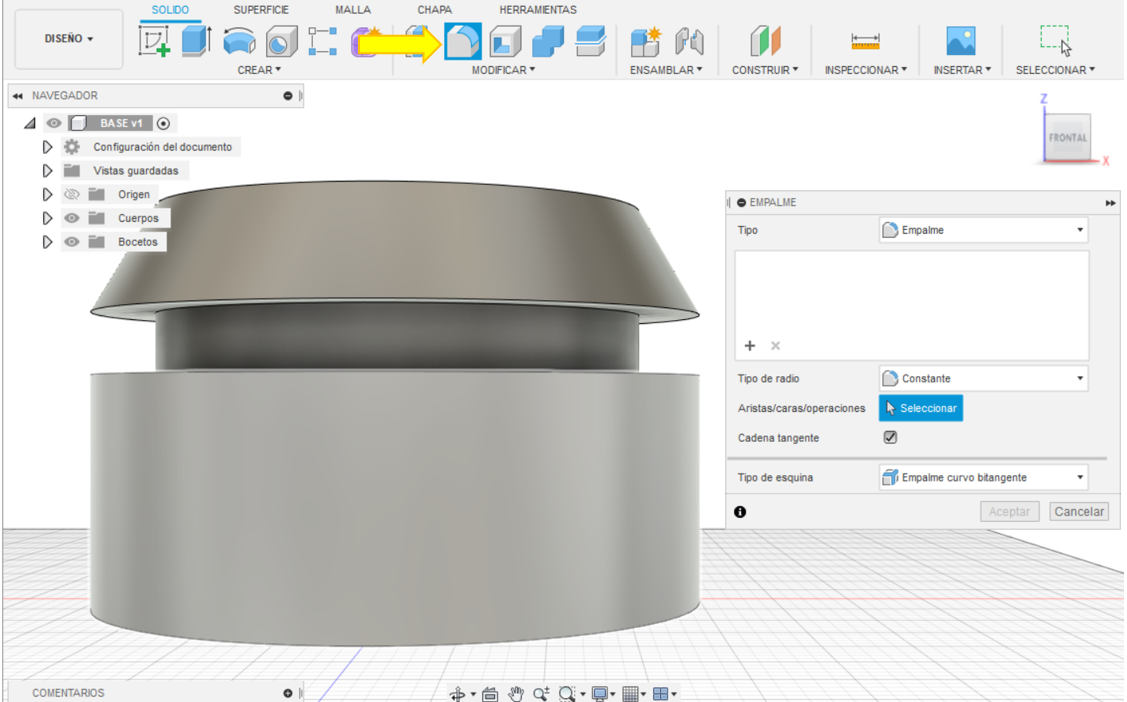Image resolution: width=1127 pixels, height=702 pixels.
Task: Activate the selection window tool icon
Action: click(x=1055, y=40)
